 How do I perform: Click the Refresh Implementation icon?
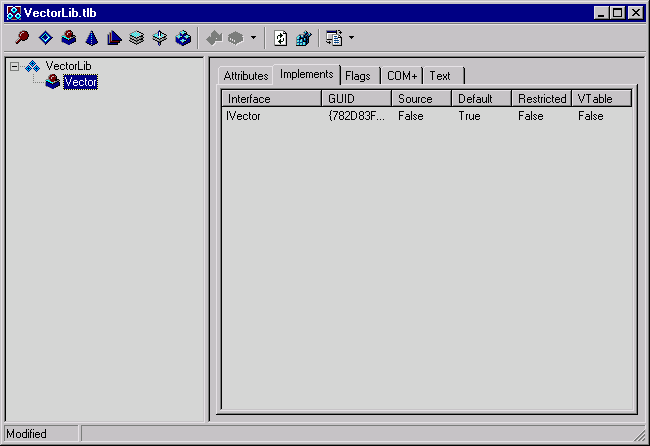click(x=281, y=38)
